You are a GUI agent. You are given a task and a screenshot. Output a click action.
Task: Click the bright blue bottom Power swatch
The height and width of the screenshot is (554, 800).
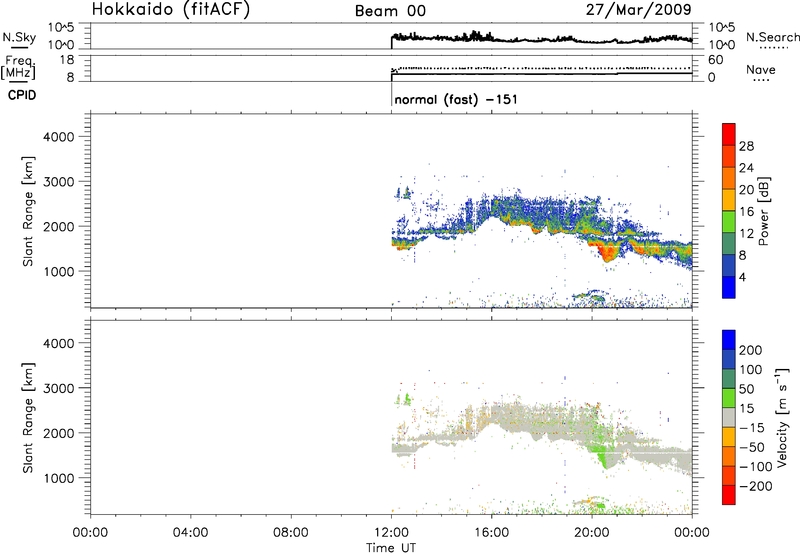tap(729, 287)
